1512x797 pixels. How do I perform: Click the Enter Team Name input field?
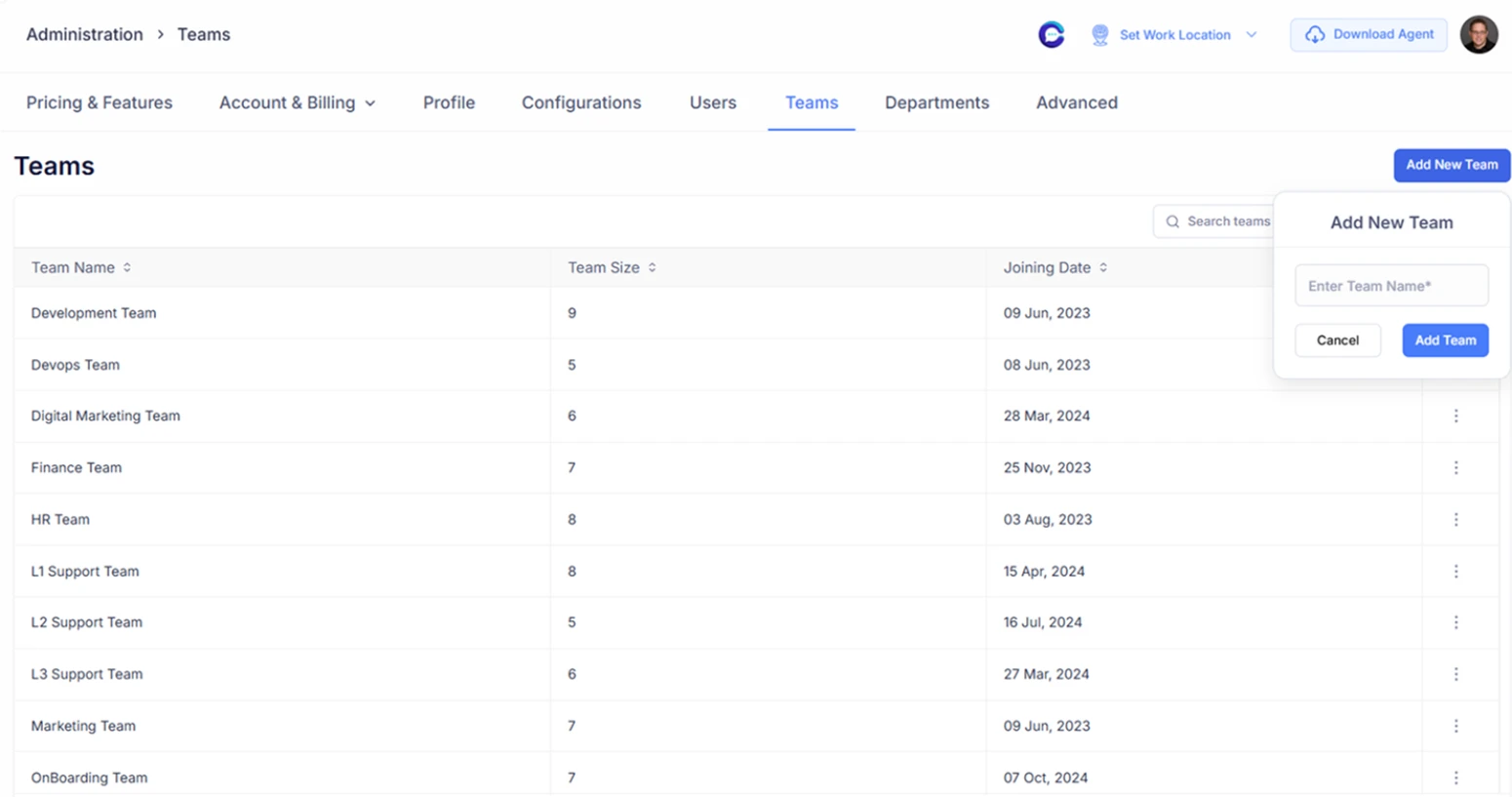1391,286
